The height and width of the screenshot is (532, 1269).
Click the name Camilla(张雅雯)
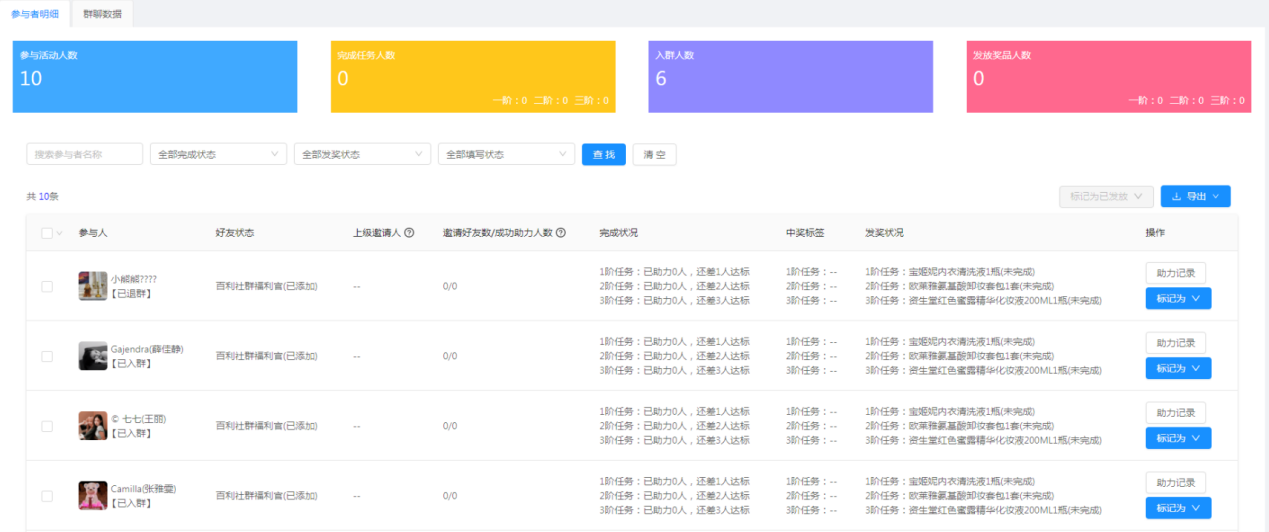(x=143, y=489)
